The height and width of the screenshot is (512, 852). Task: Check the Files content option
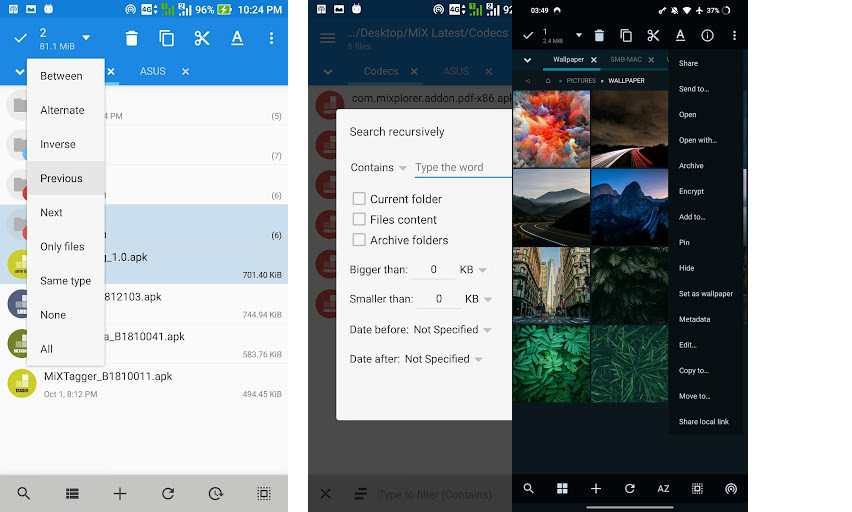pos(359,219)
